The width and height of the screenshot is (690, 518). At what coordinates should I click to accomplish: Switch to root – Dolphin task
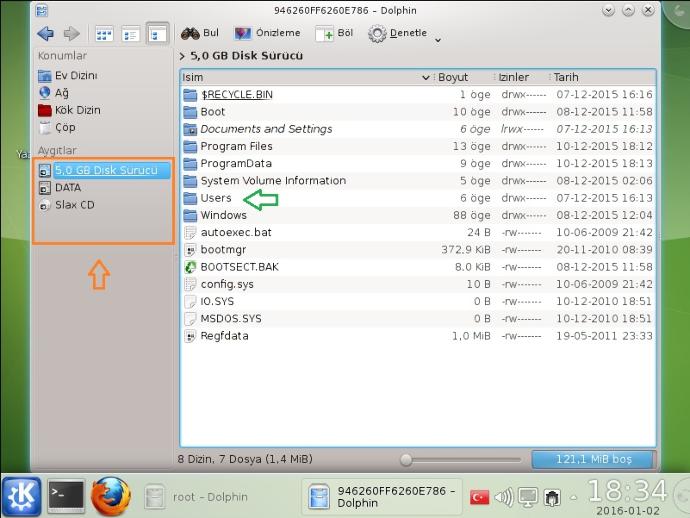[x=197, y=497]
